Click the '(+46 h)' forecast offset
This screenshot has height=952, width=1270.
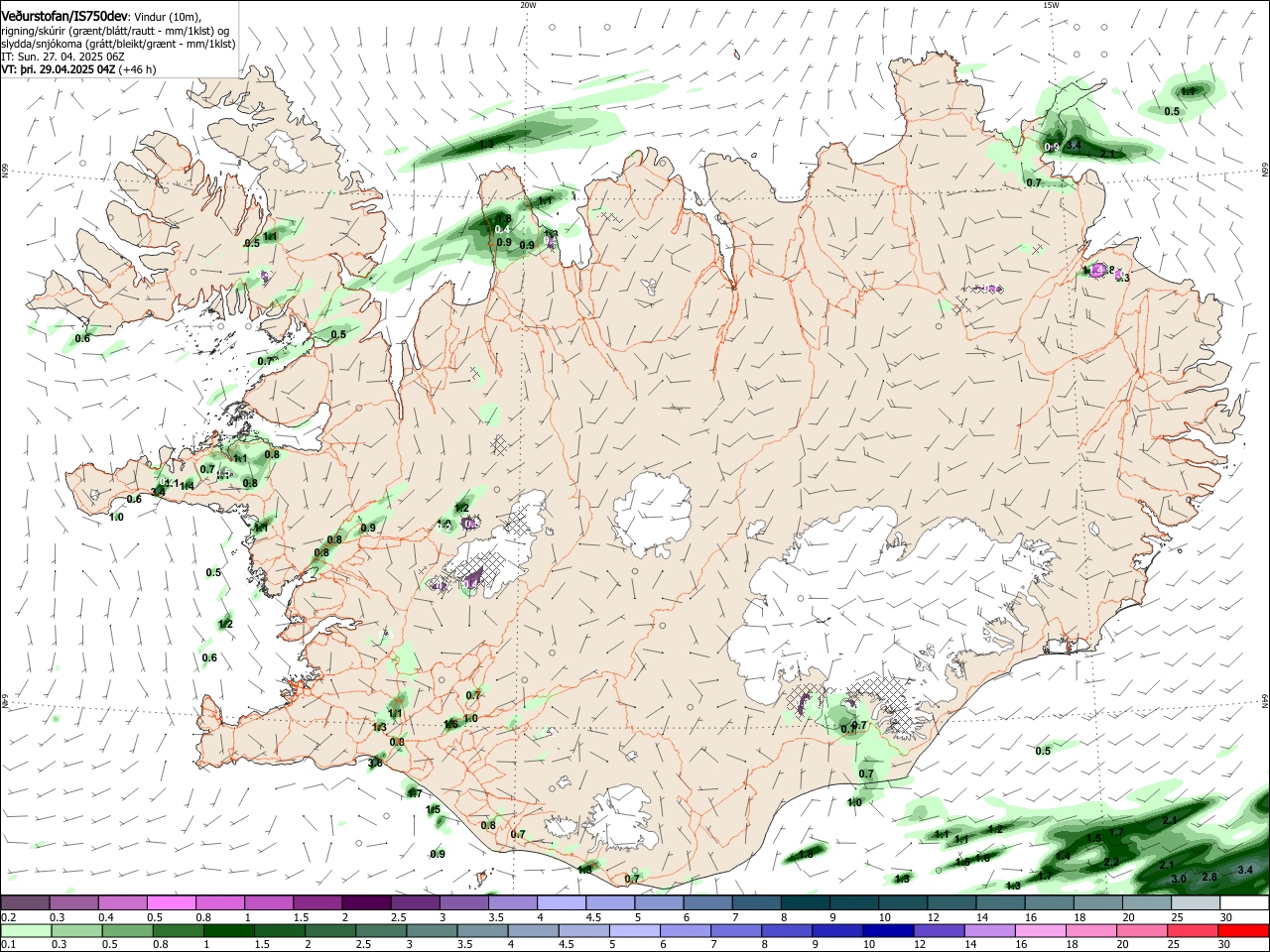[139, 70]
